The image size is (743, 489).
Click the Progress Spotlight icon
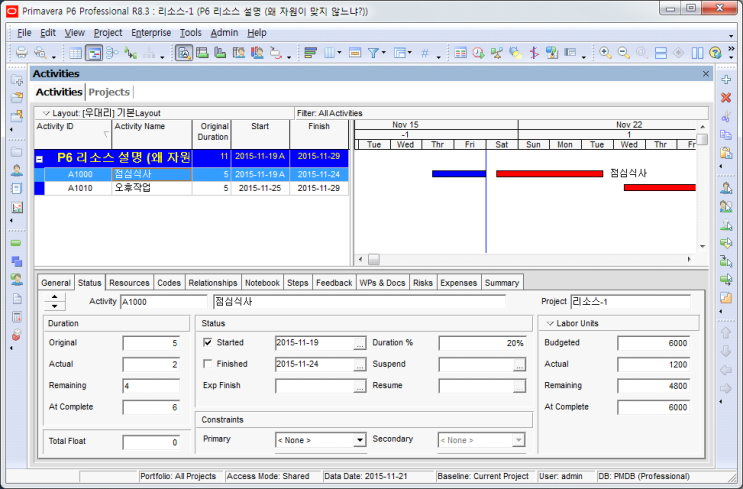tap(515, 53)
